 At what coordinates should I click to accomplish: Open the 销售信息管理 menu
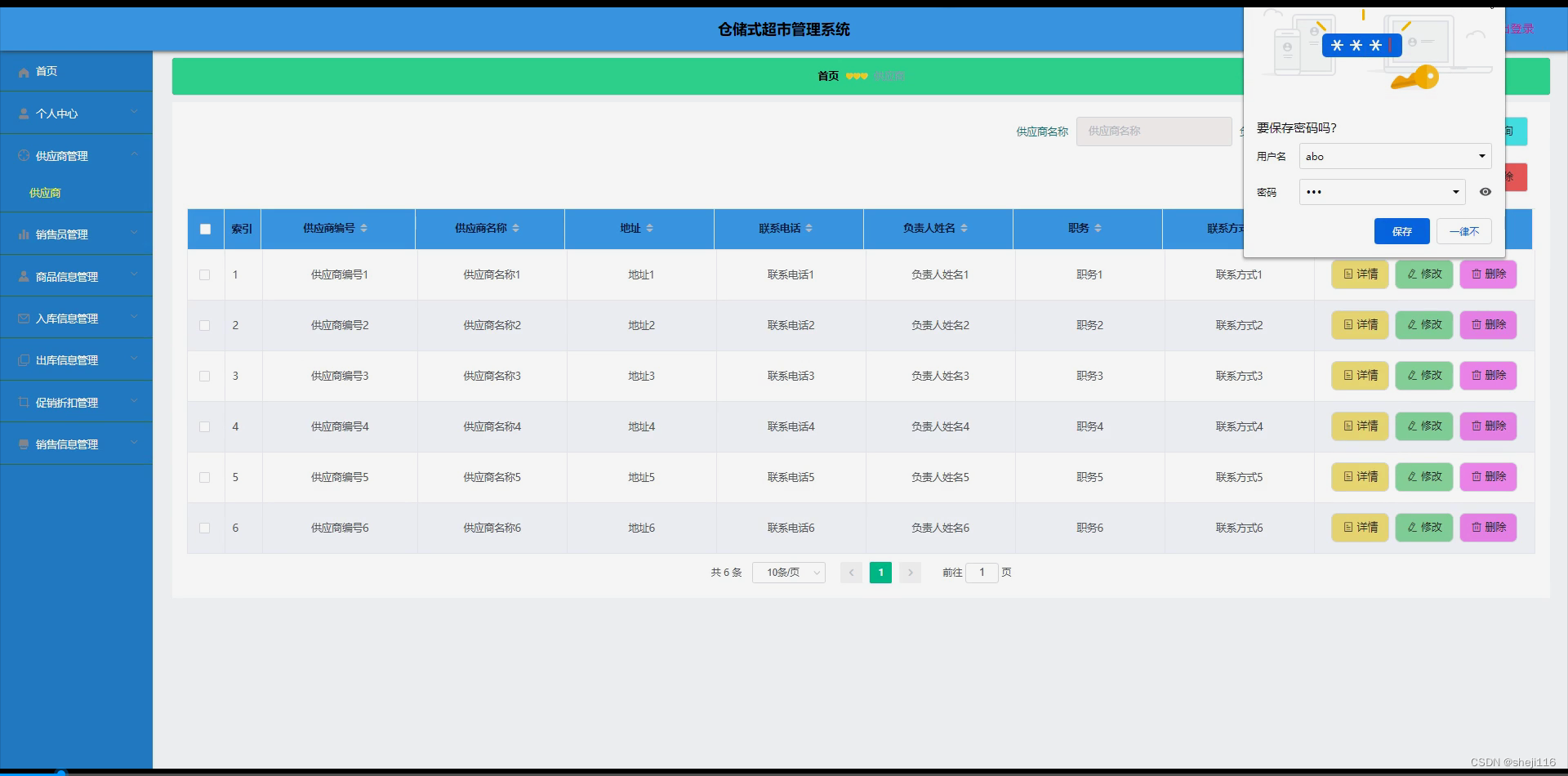(76, 444)
